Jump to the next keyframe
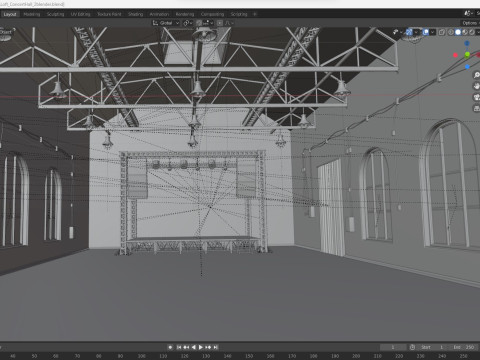Image resolution: width=480 pixels, height=360 pixels. click(208, 347)
